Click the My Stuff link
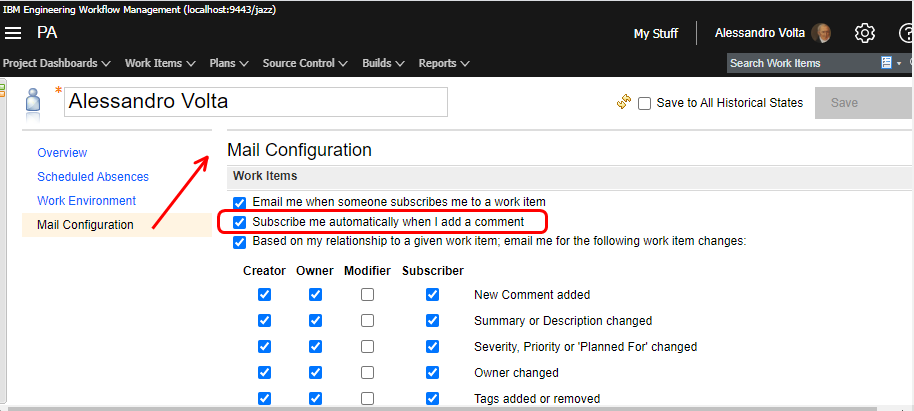914x411 pixels. point(655,33)
